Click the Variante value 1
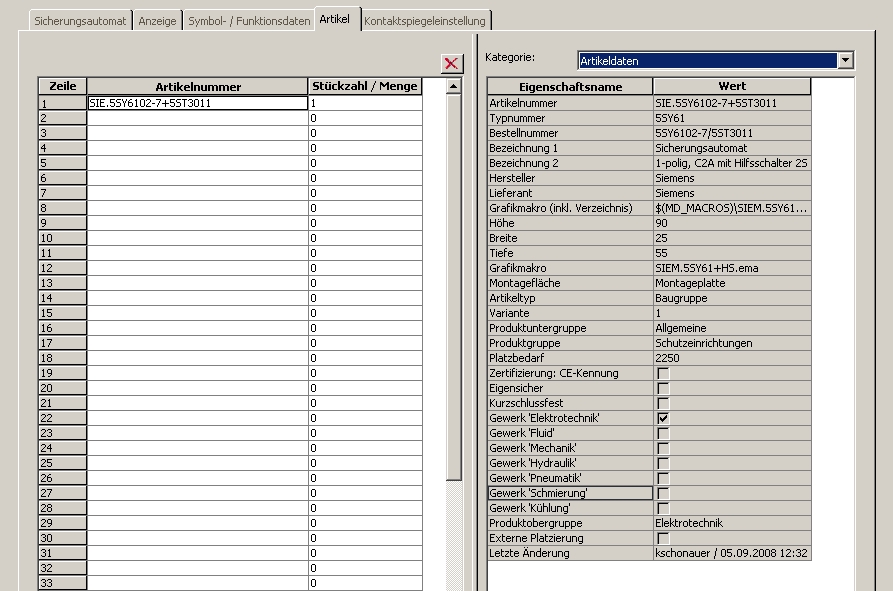The image size is (893, 591). point(732,313)
